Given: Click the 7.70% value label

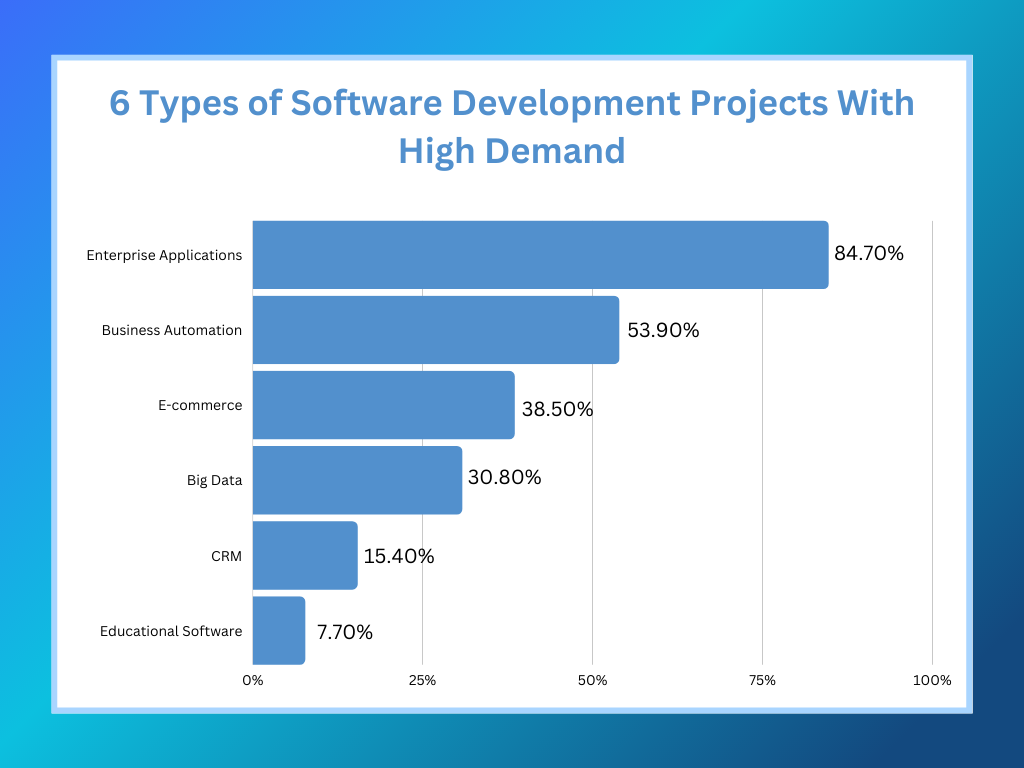Looking at the screenshot, I should pos(345,632).
